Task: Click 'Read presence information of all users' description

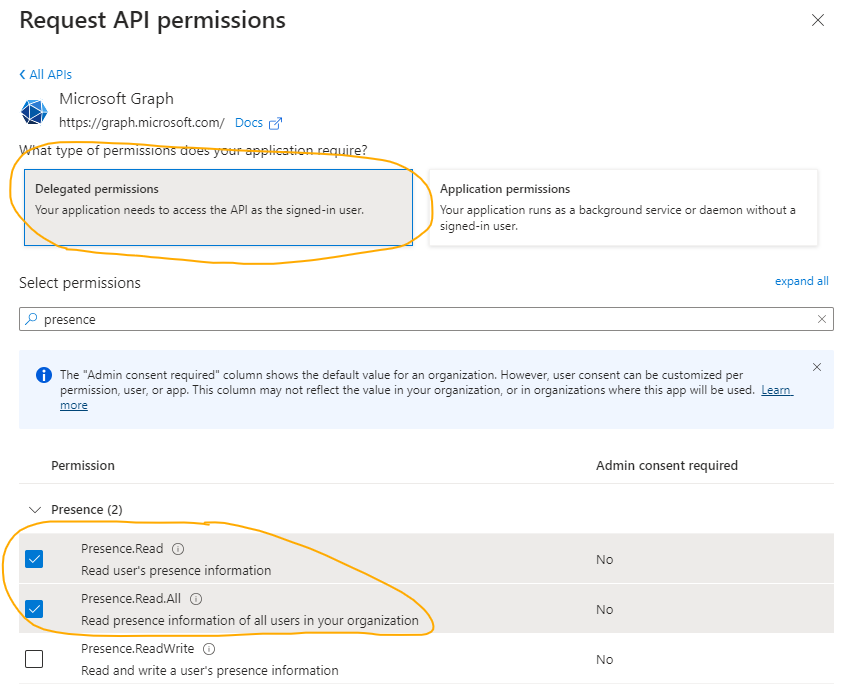Action: coord(249,620)
